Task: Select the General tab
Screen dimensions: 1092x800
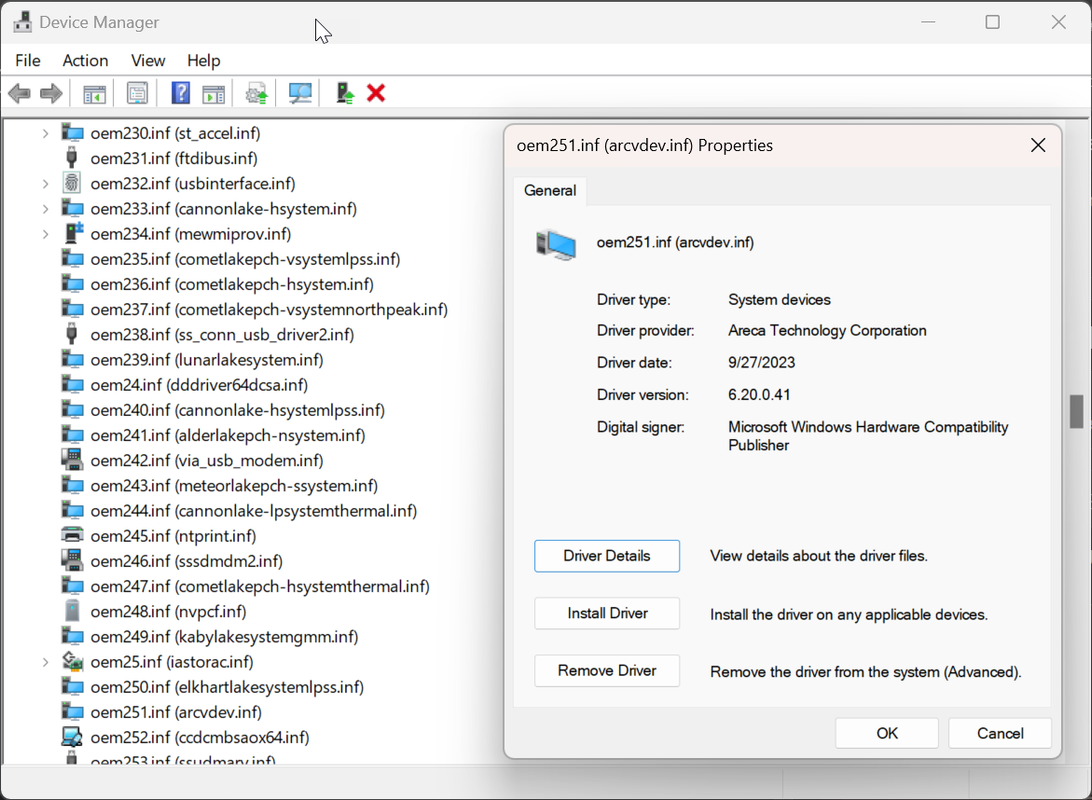Action: pyautogui.click(x=549, y=191)
